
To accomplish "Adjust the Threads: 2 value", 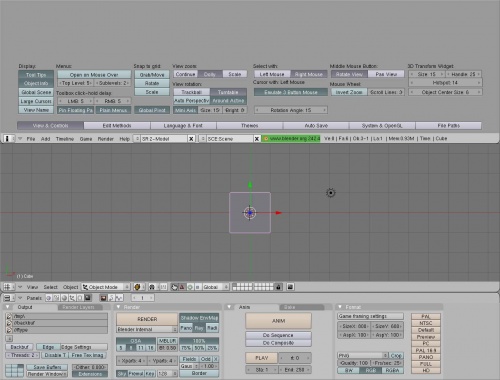I will click(x=23, y=355).
